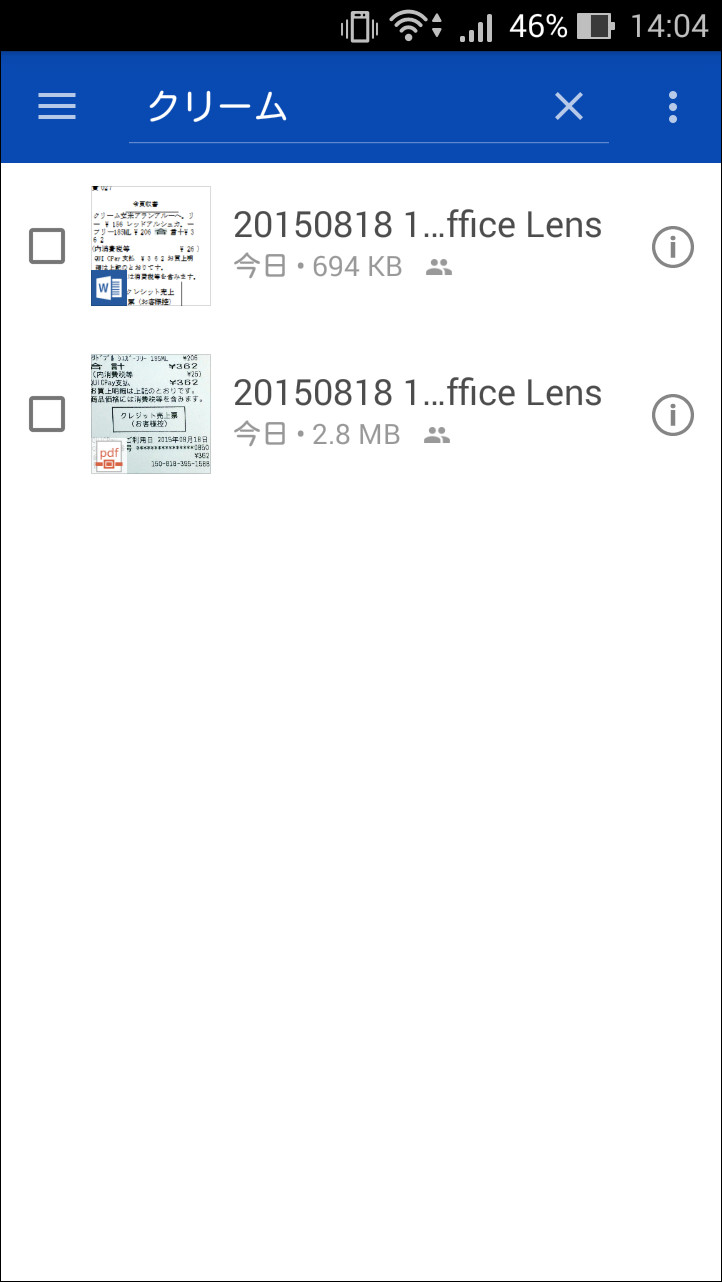Tap the shared-people icon next to 694 KB
Image resolution: width=722 pixels, height=1282 pixels.
[x=438, y=266]
